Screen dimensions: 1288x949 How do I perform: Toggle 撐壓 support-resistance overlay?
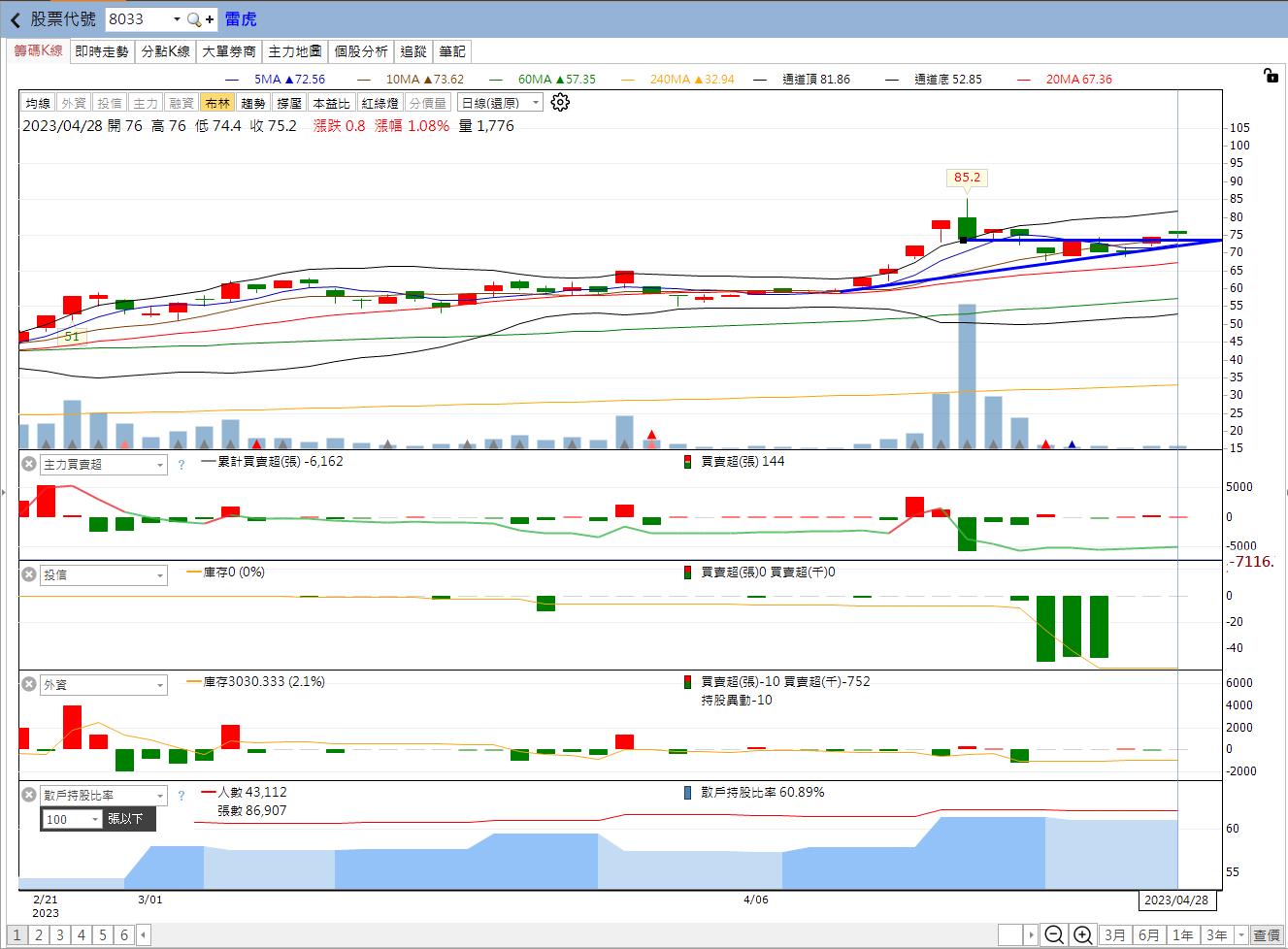click(289, 103)
